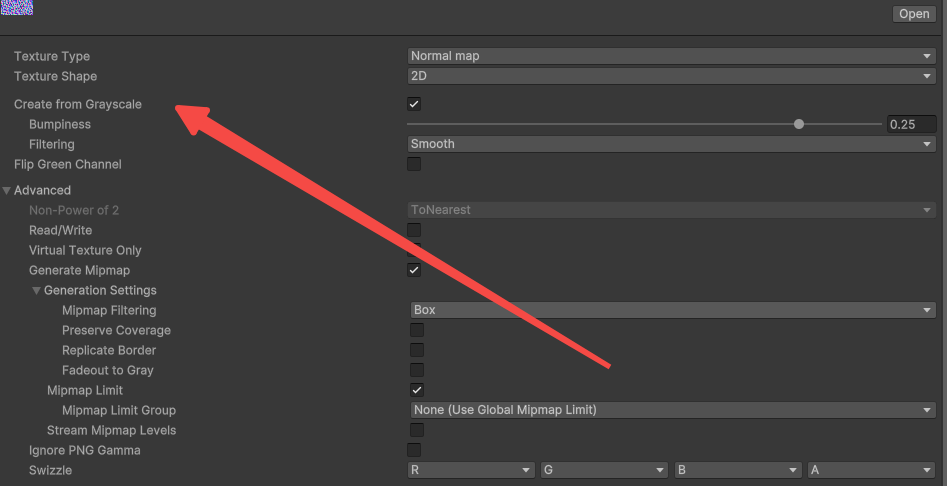947x486 pixels.
Task: Open the Mipmap Limit Group dropdown
Action: pos(673,410)
